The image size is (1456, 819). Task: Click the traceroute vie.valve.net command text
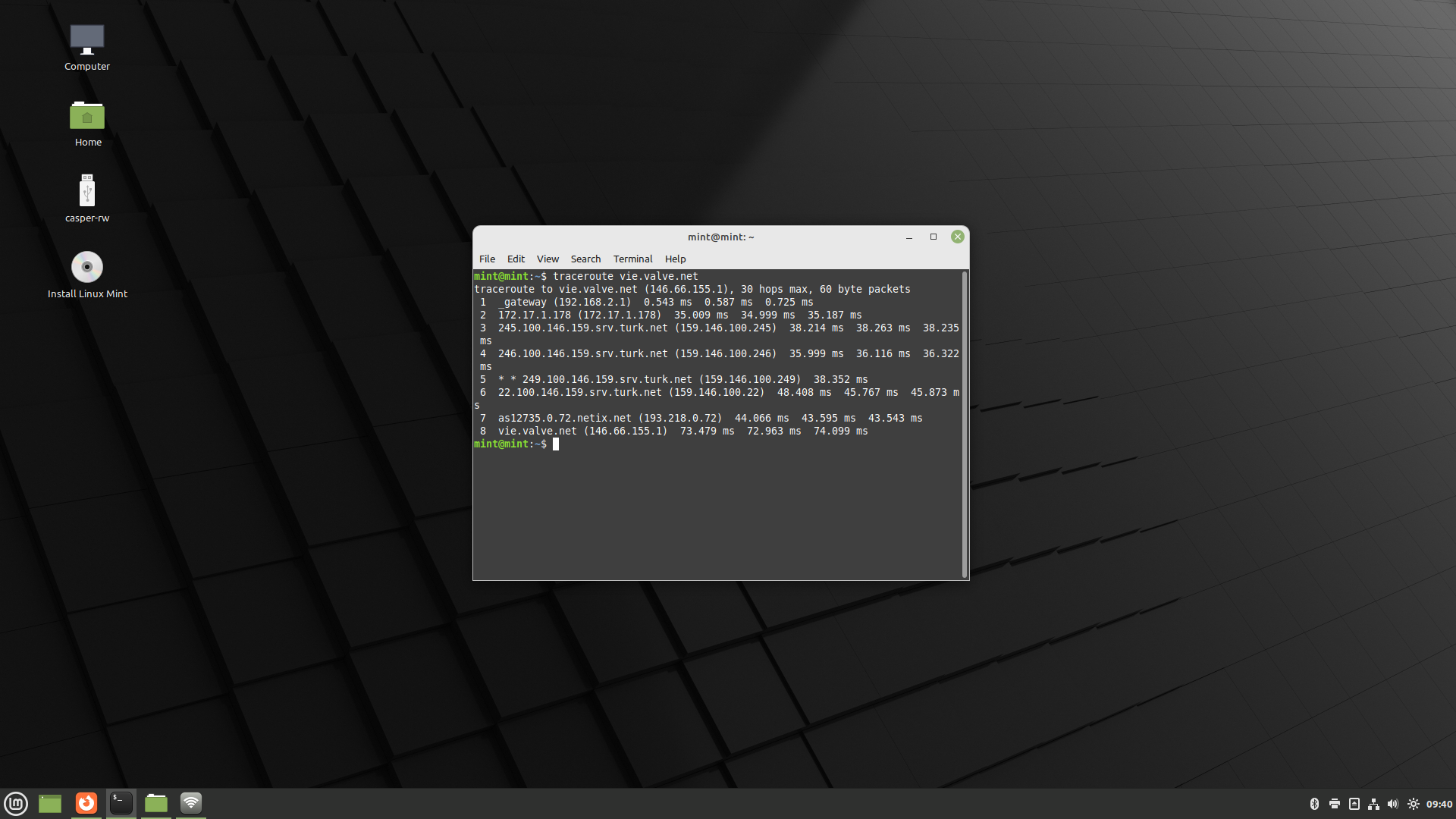[626, 276]
